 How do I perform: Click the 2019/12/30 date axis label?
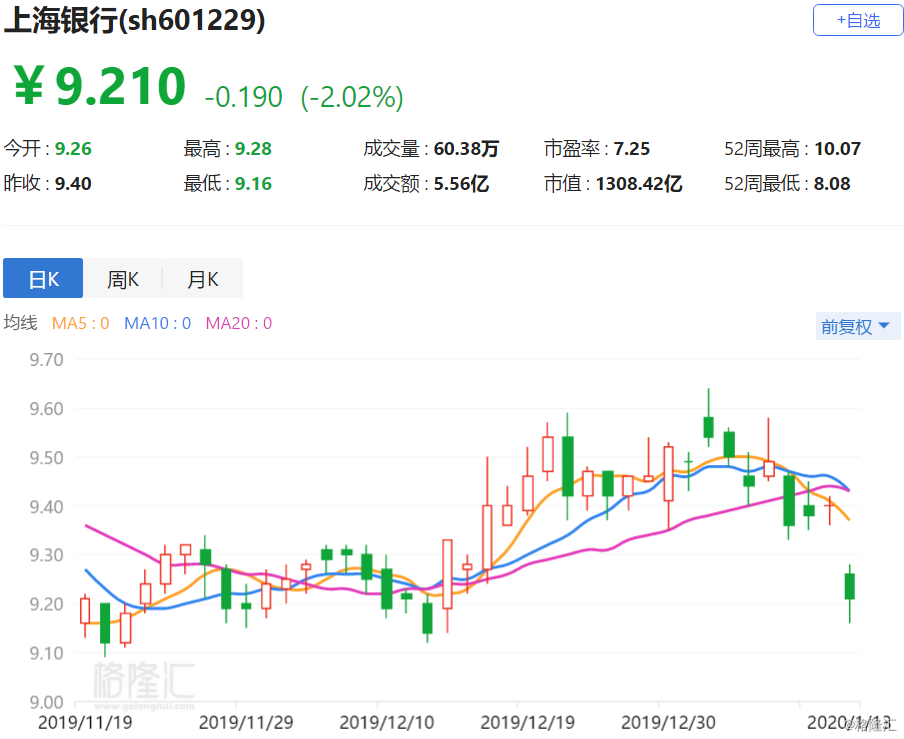pos(668,722)
